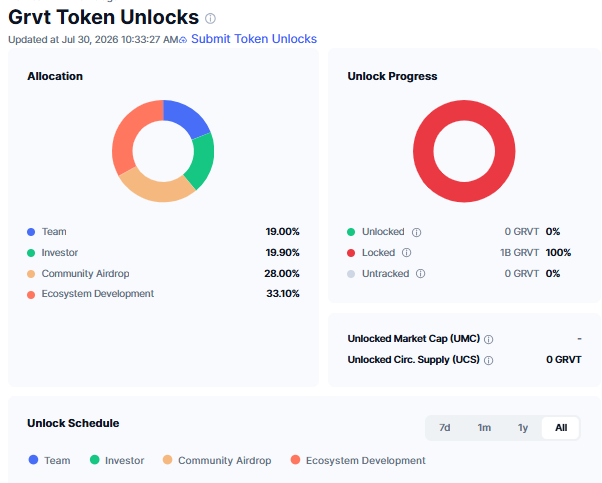Screen dimensions: 602x483
Task: Click the red Locked ring in Unlock Progress
Action: 464,192
